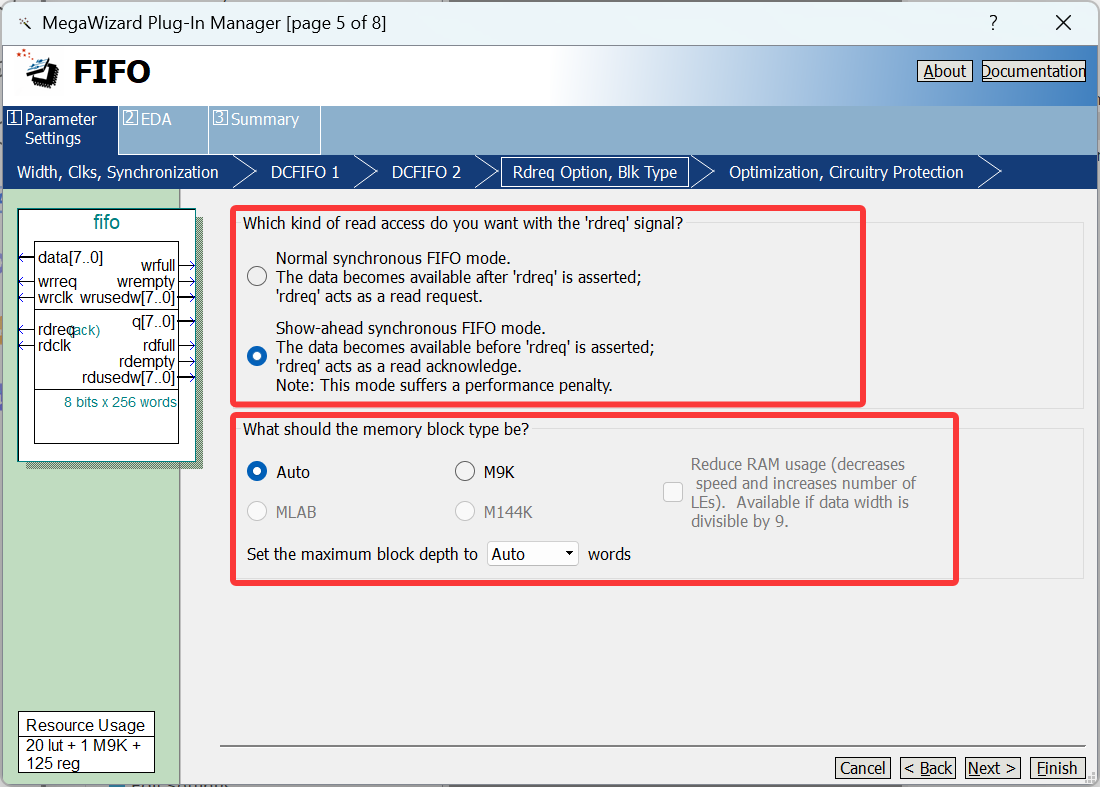Click the fifo block diagram title
Image resolution: width=1100 pixels, height=787 pixels.
pyautogui.click(x=107, y=222)
